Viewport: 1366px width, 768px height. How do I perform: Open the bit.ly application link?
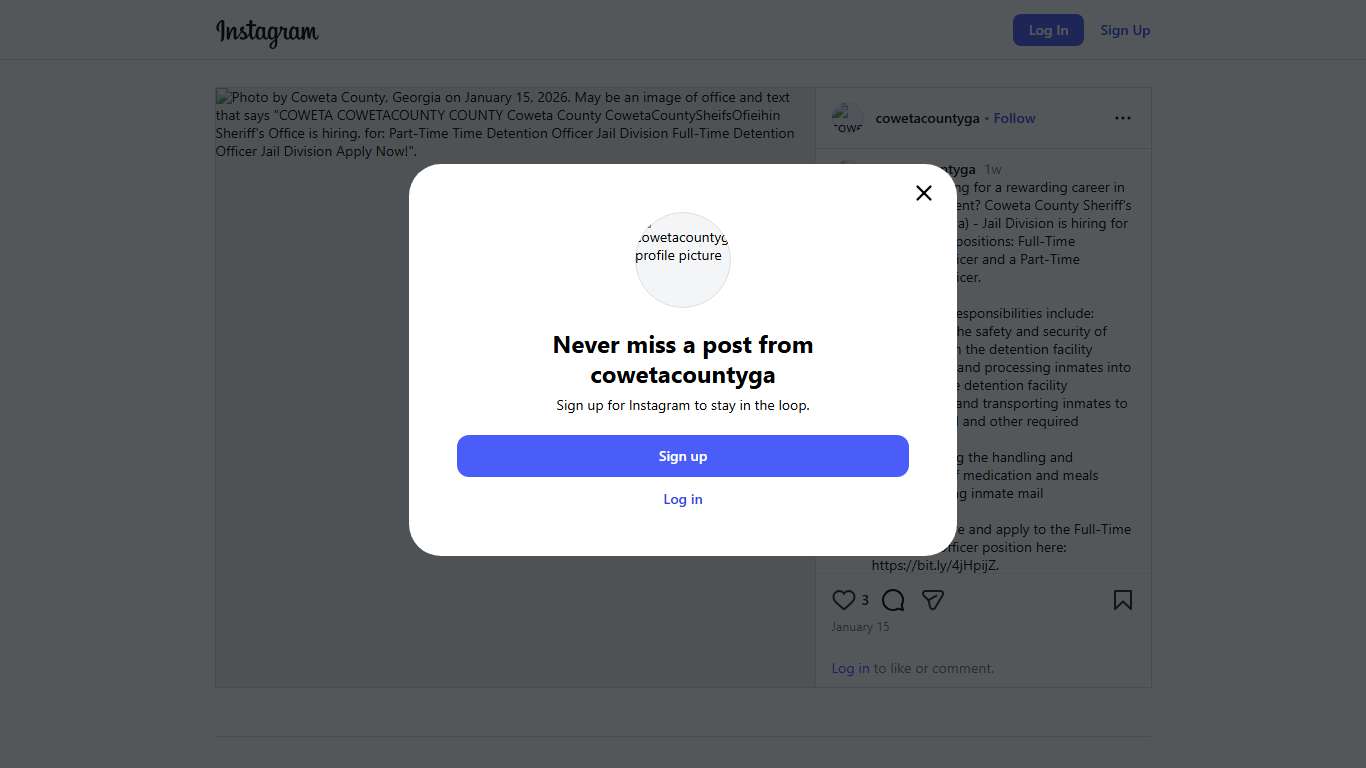[x=933, y=565]
